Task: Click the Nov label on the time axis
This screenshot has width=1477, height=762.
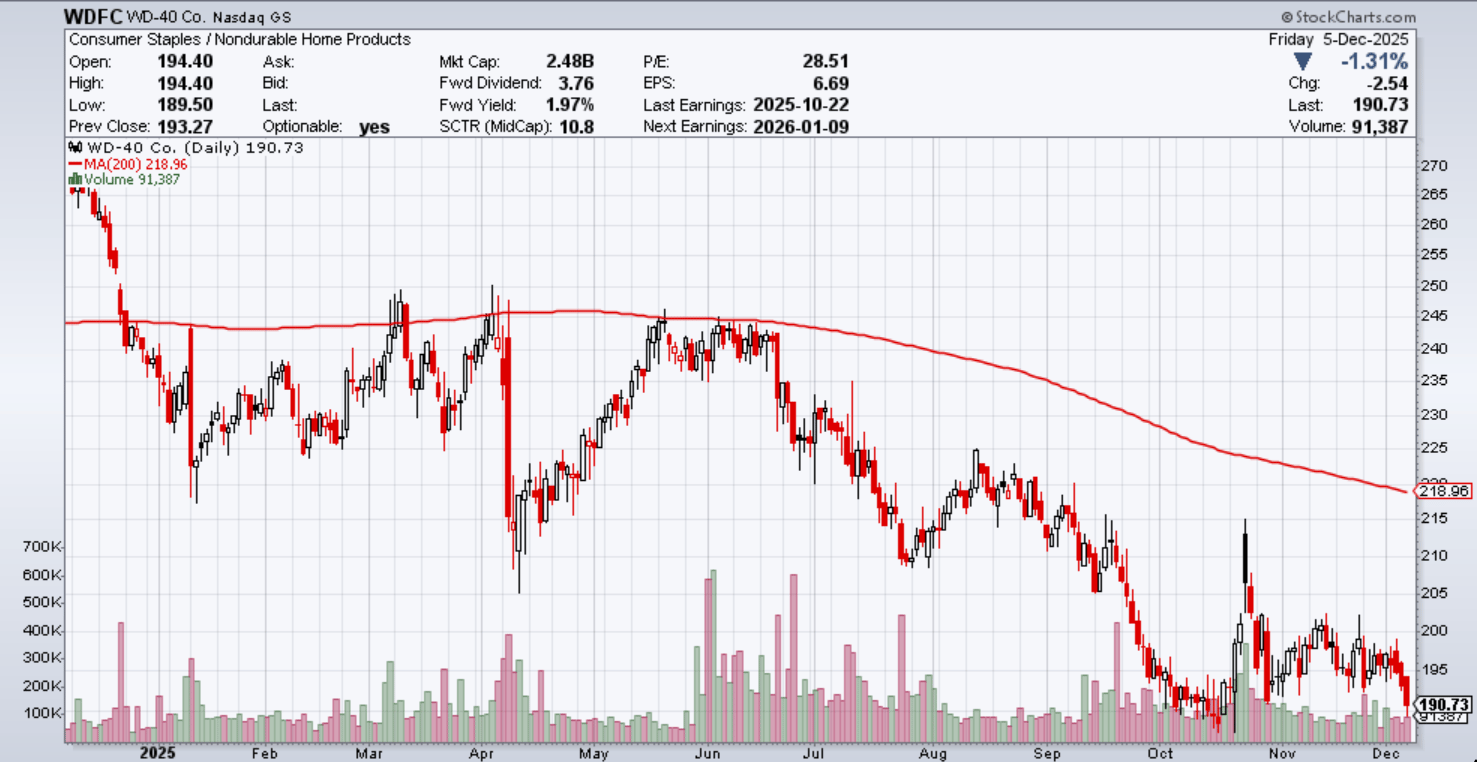Action: [x=1281, y=752]
